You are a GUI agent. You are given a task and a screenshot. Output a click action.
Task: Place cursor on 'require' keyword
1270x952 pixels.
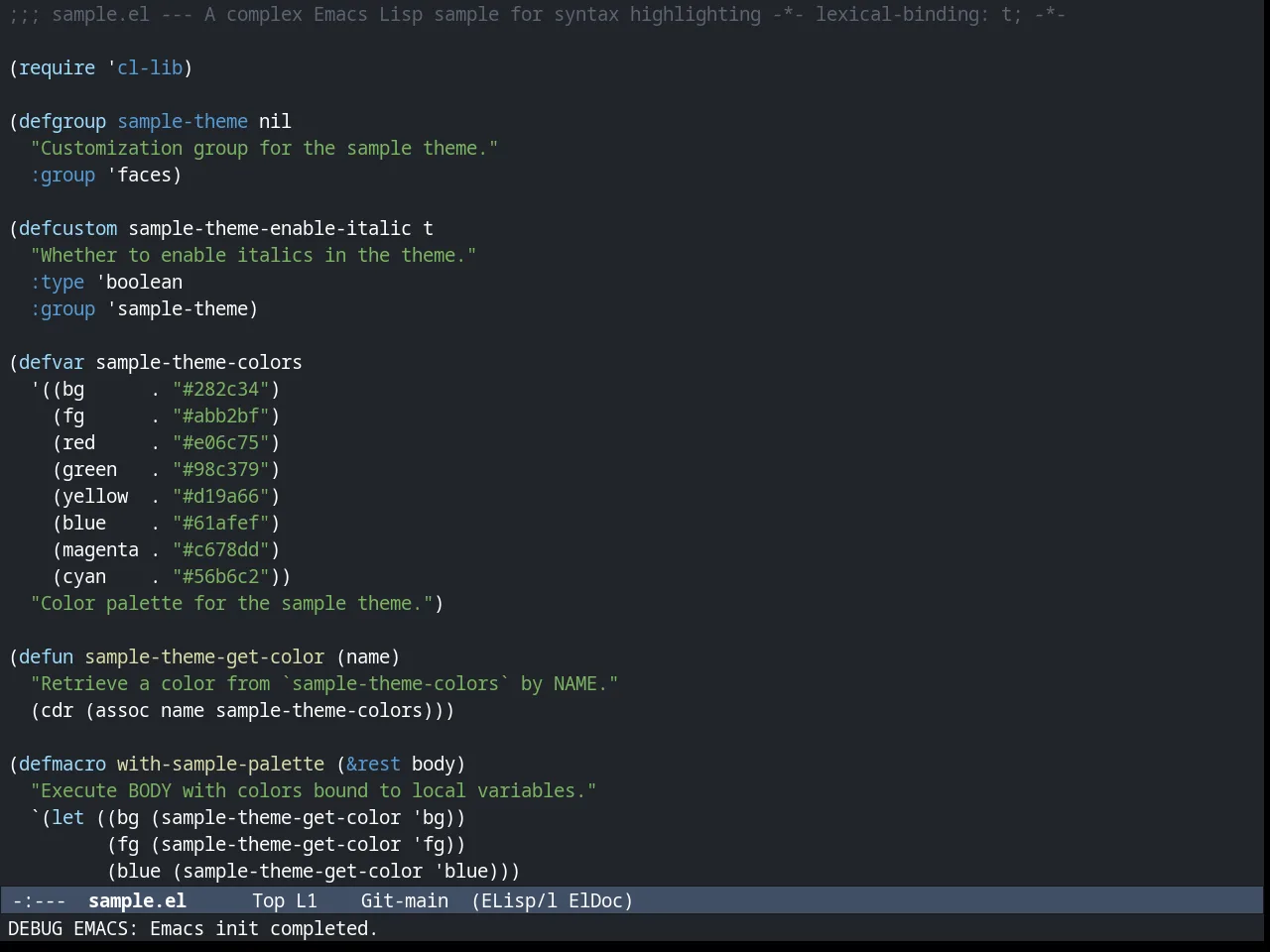58,67
